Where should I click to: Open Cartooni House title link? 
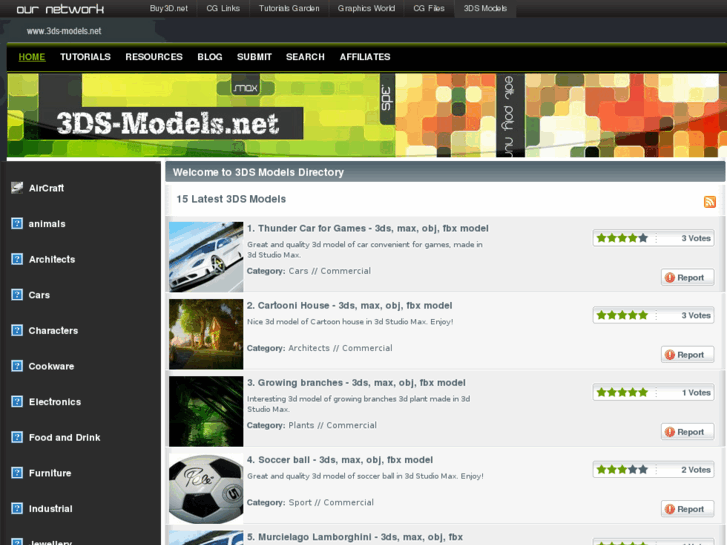(350, 305)
